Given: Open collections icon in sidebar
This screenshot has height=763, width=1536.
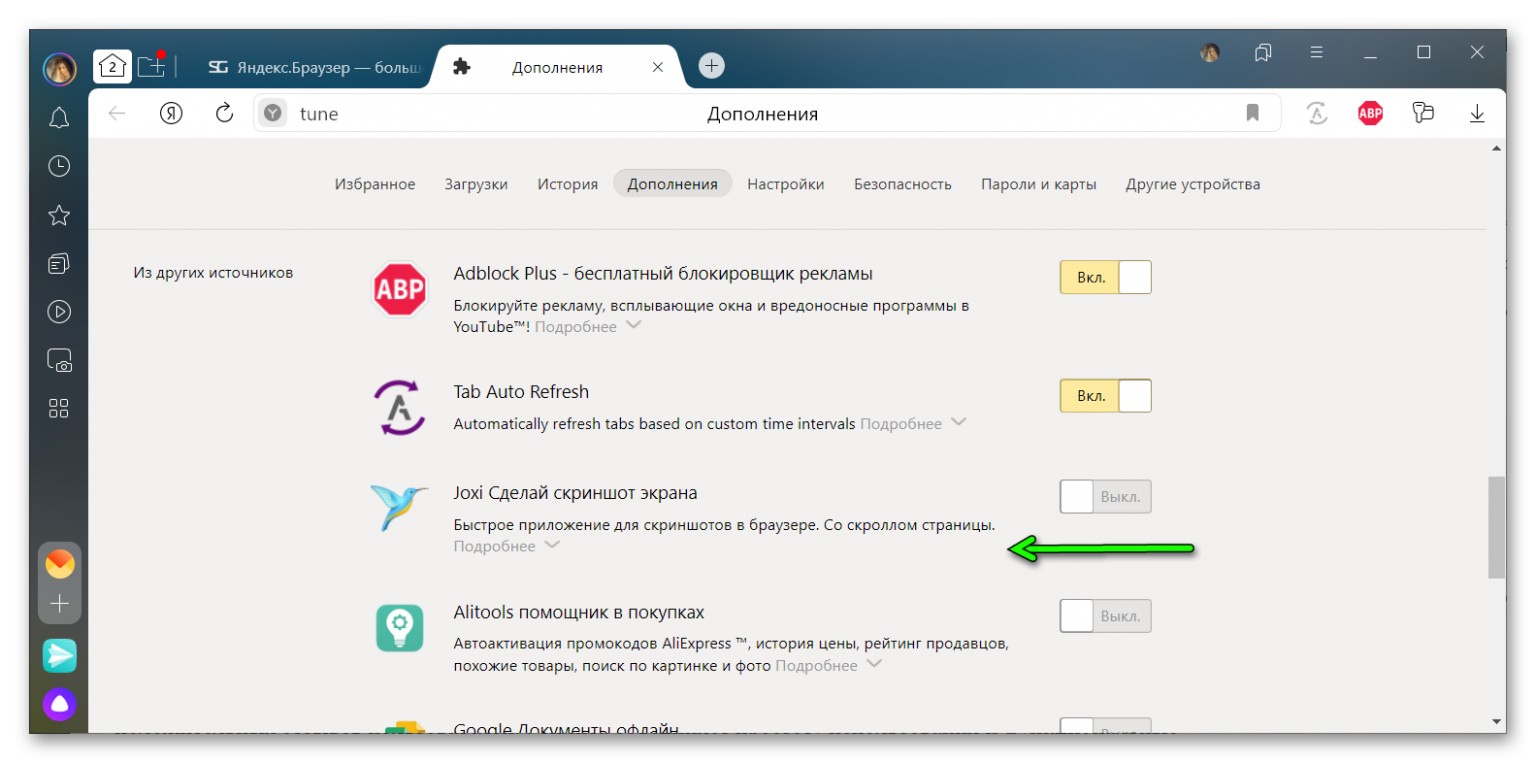Looking at the screenshot, I should [59, 263].
